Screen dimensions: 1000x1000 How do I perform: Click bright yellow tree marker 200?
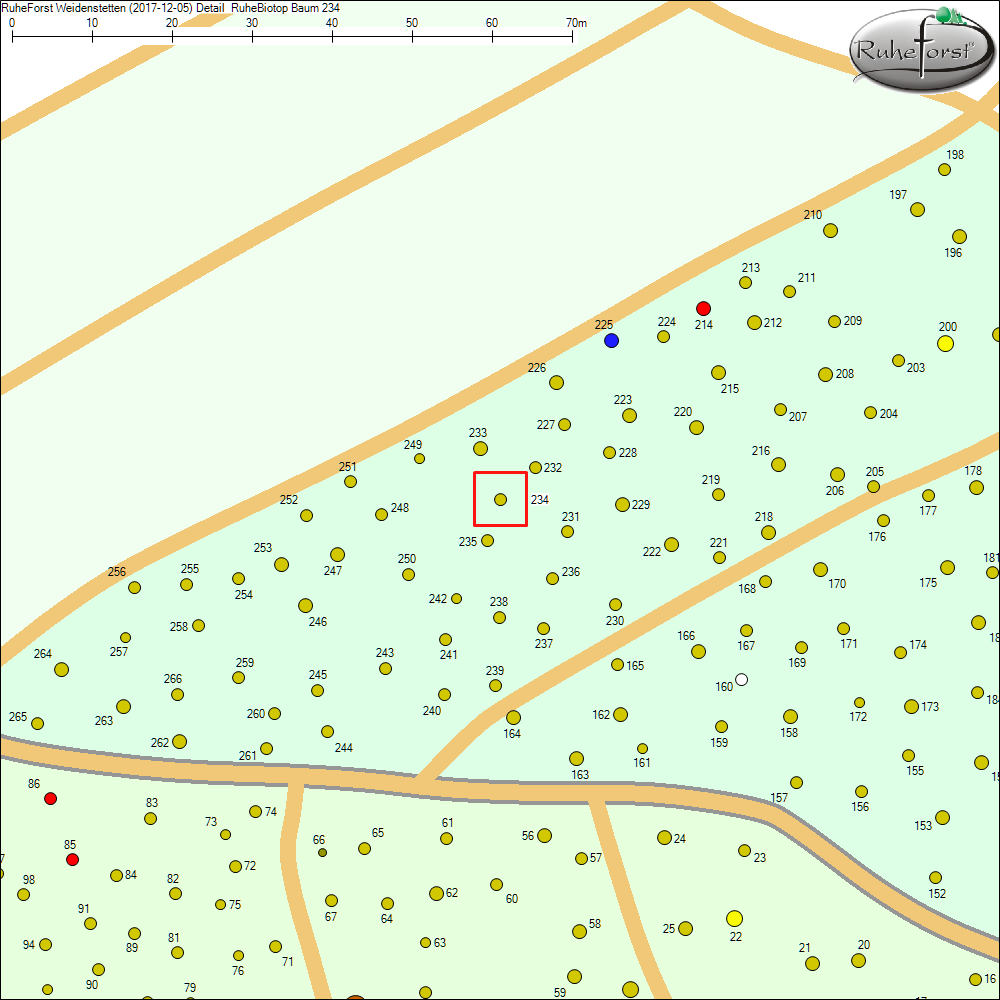pyautogui.click(x=945, y=344)
